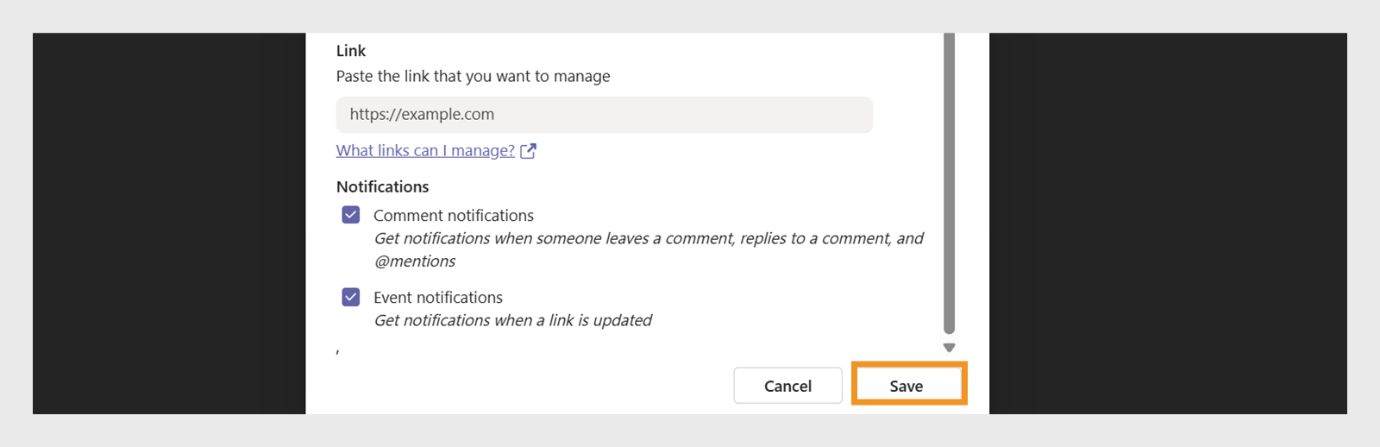Click the small mark below Event notifications

pos(338,351)
